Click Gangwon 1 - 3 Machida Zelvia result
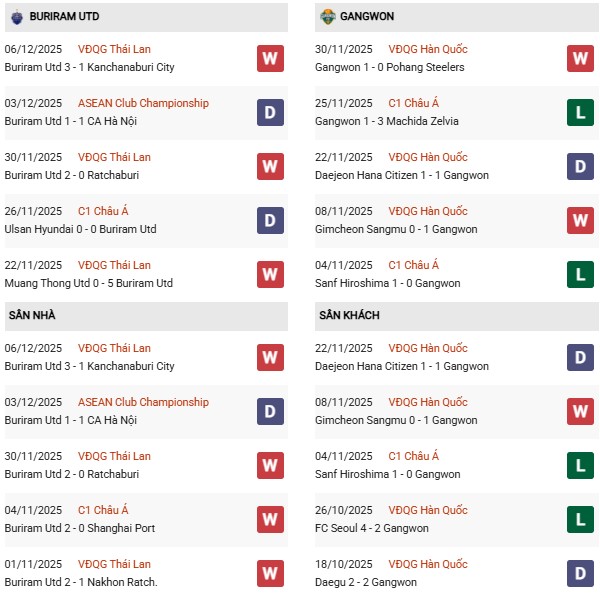The image size is (600, 594). (389, 121)
